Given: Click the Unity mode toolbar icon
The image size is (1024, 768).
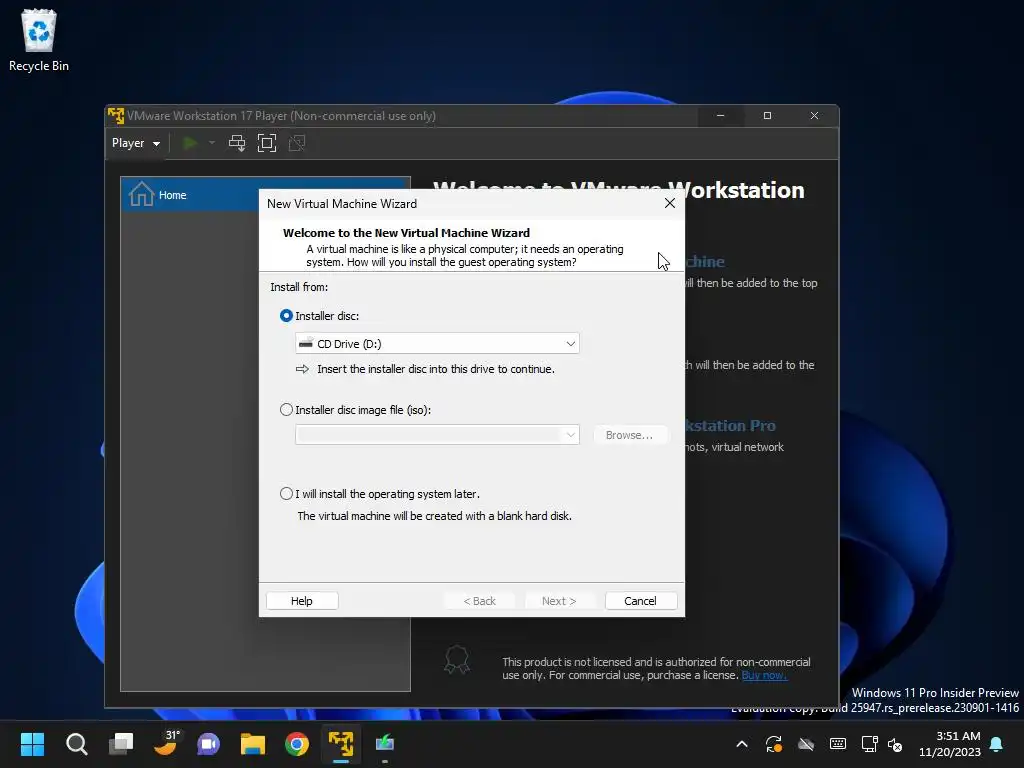Looking at the screenshot, I should click(297, 143).
